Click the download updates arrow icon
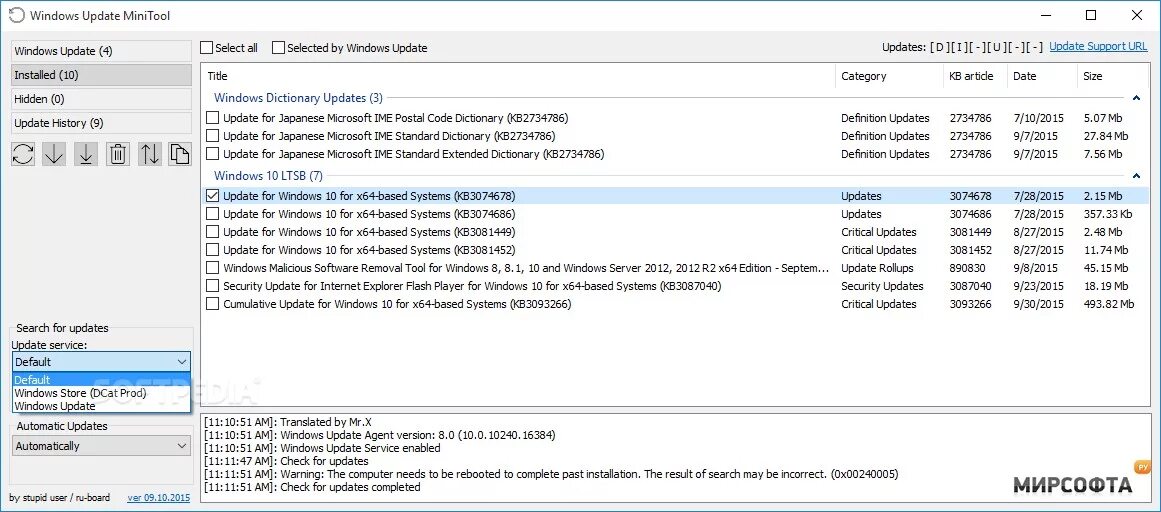 [x=54, y=154]
